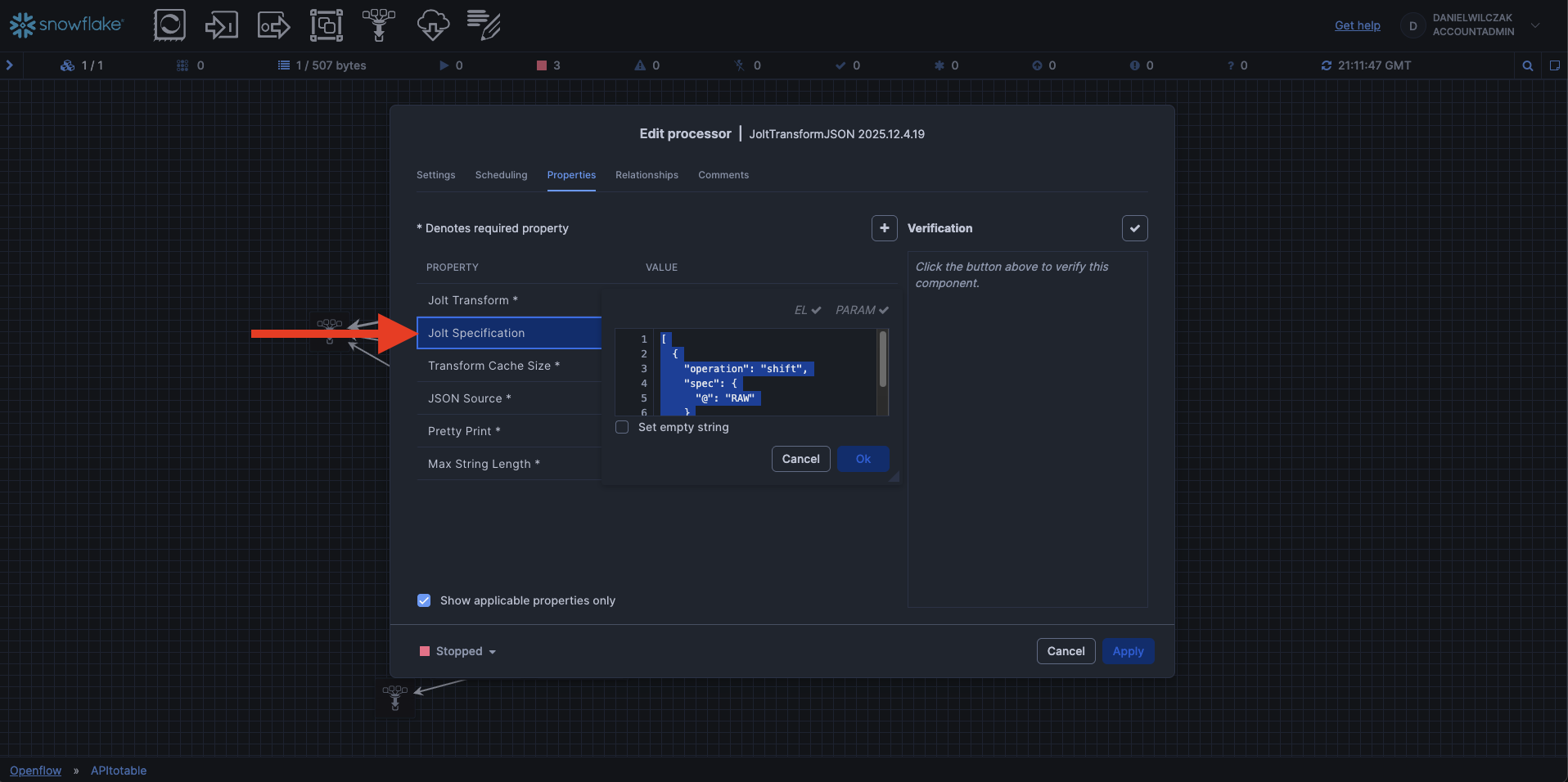This screenshot has width=1568, height=782.
Task: Click the Get help link
Action: (x=1357, y=25)
